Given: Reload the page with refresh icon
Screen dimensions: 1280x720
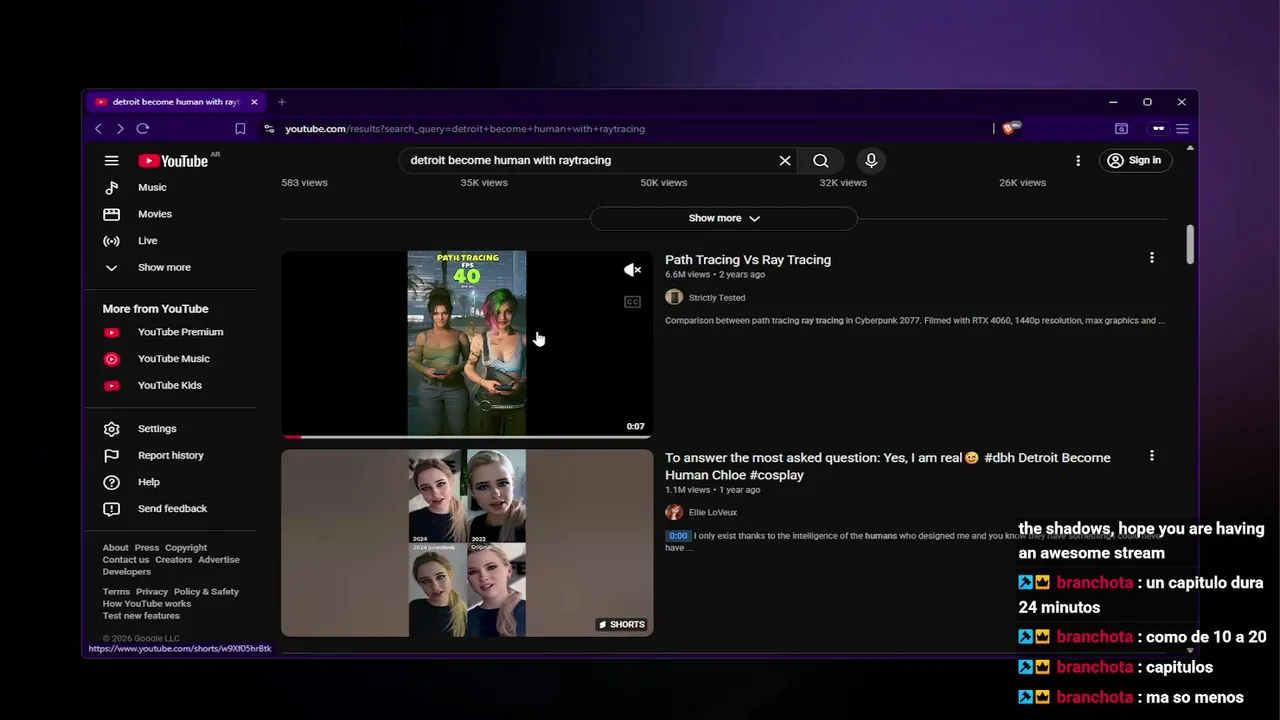Looking at the screenshot, I should [143, 129].
